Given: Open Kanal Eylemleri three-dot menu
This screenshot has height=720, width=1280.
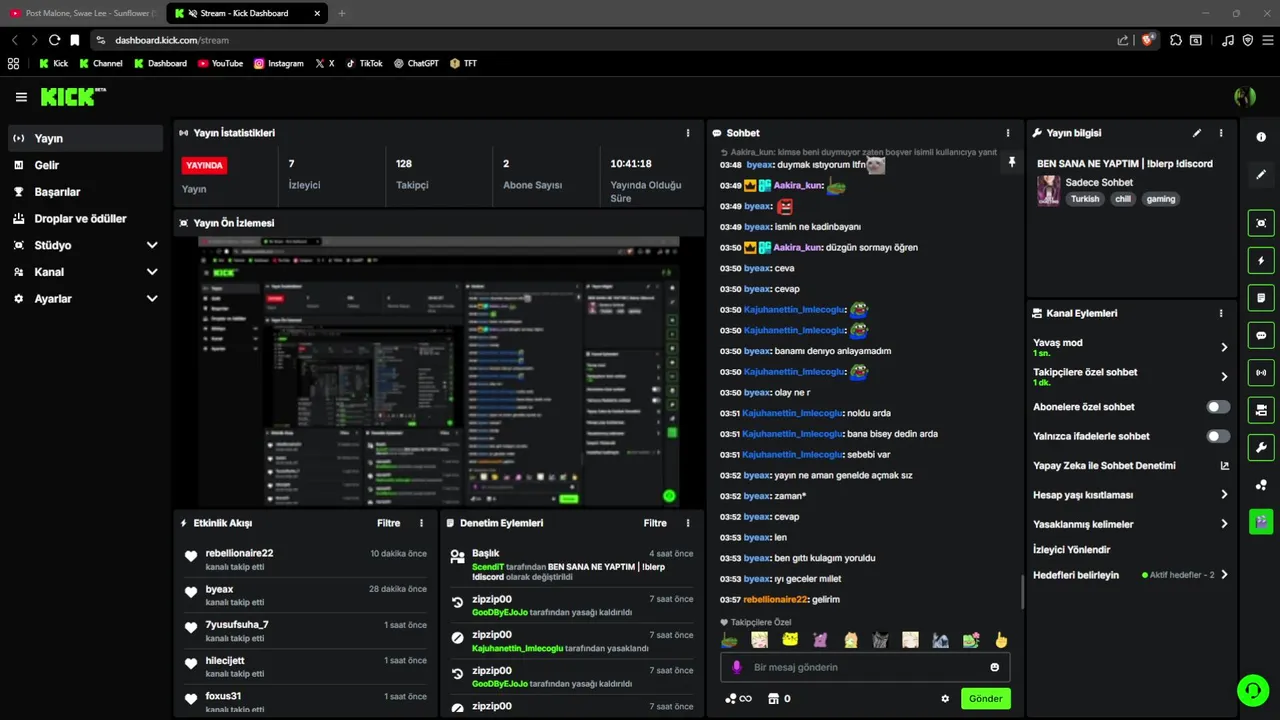Looking at the screenshot, I should pos(1221,313).
